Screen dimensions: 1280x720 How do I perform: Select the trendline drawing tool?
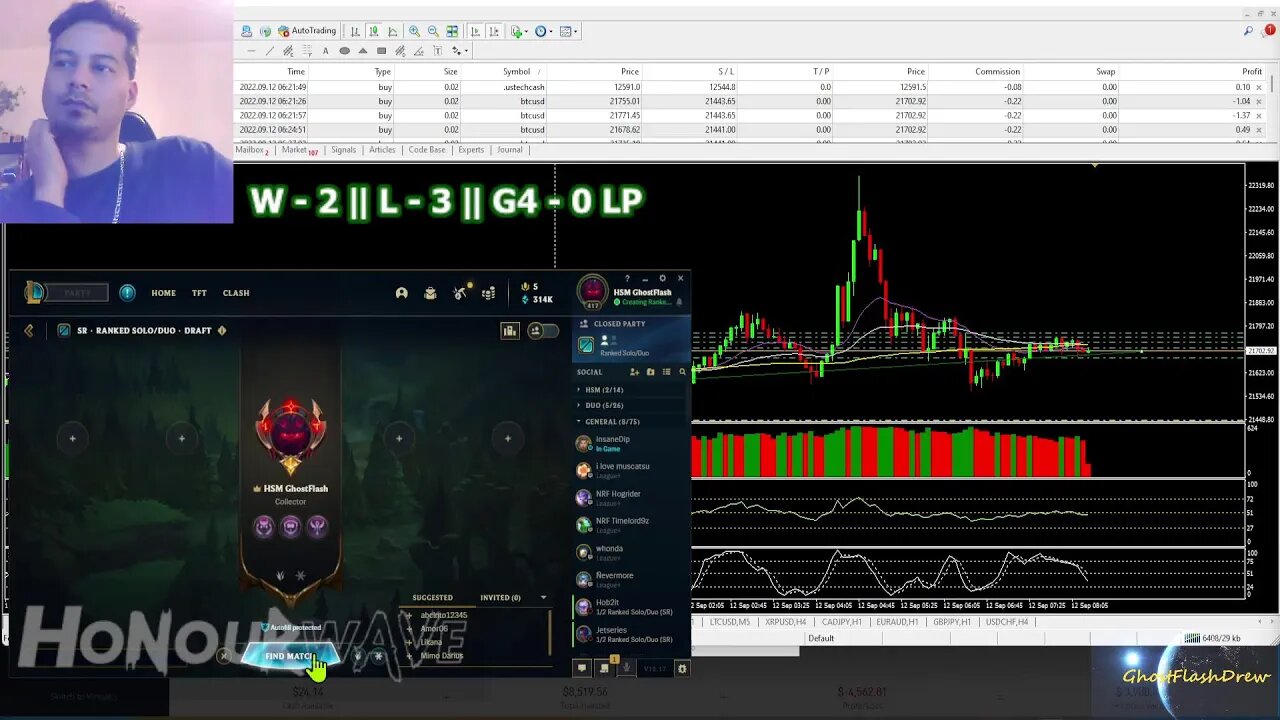tap(270, 51)
